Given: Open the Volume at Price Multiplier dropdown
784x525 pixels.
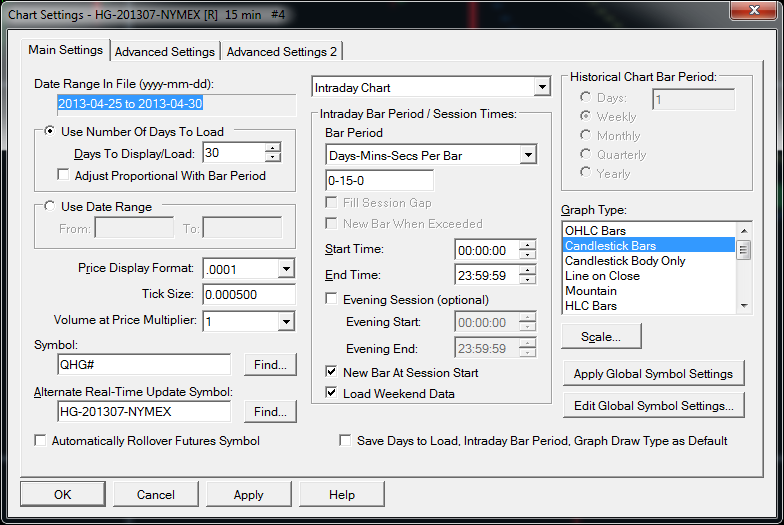Looking at the screenshot, I should coord(286,322).
